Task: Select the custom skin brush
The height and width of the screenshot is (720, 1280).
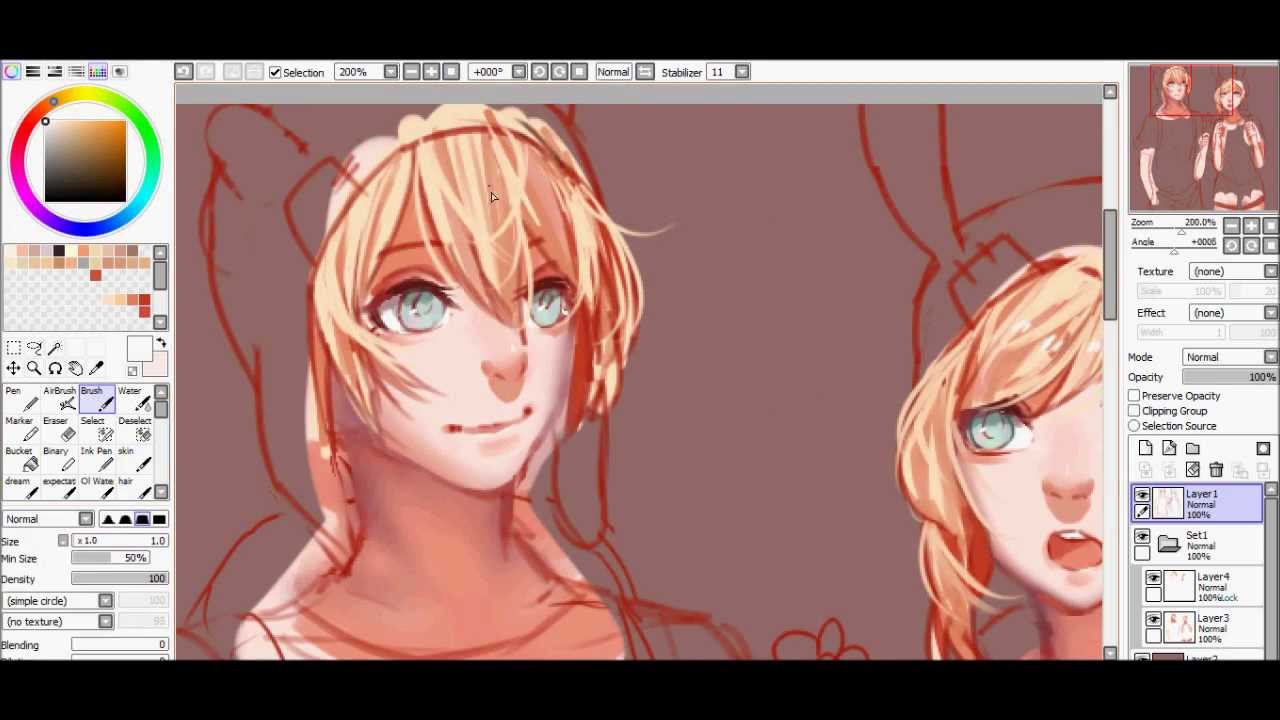Action: (x=134, y=460)
